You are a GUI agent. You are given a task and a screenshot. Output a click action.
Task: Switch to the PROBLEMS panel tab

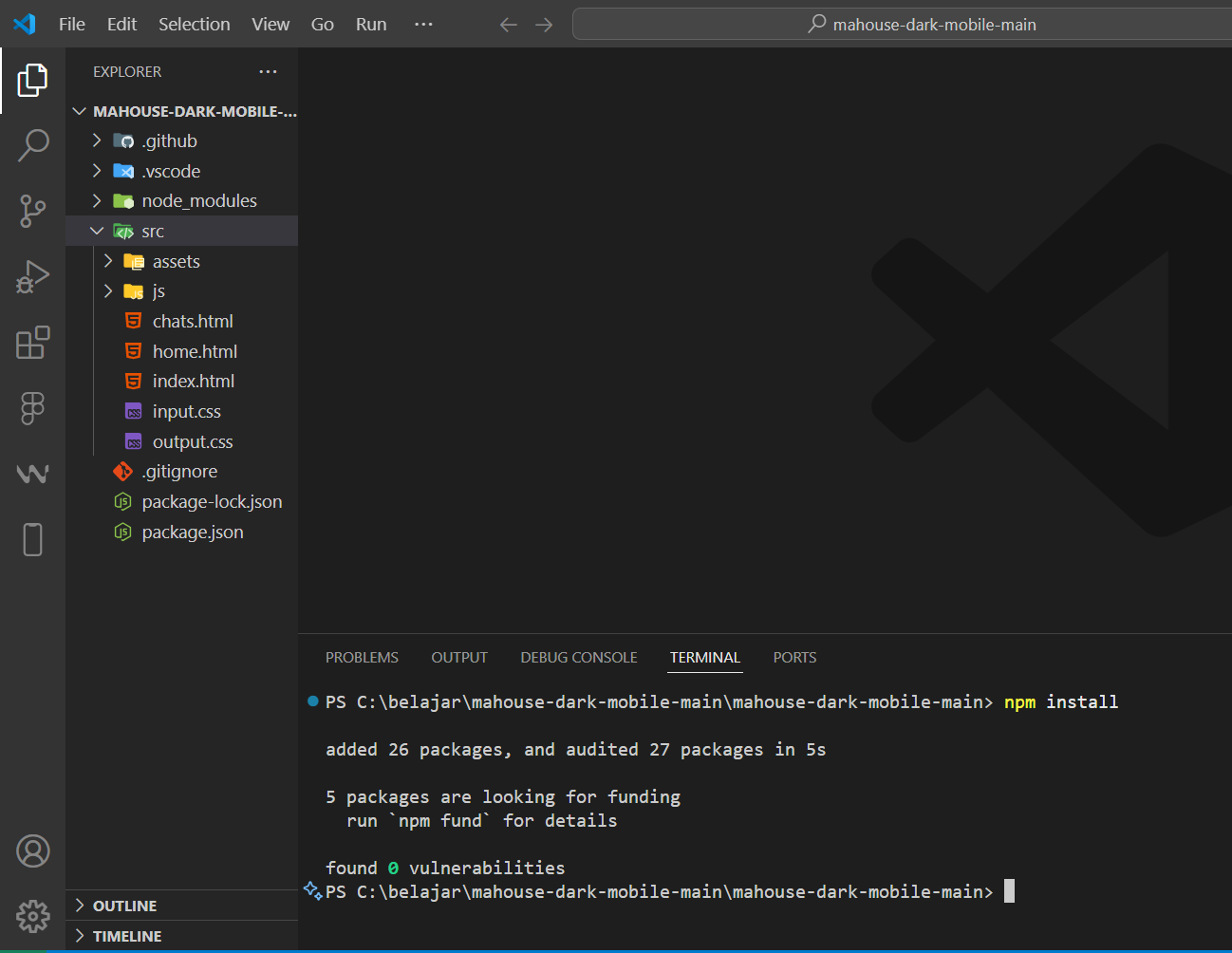click(362, 657)
